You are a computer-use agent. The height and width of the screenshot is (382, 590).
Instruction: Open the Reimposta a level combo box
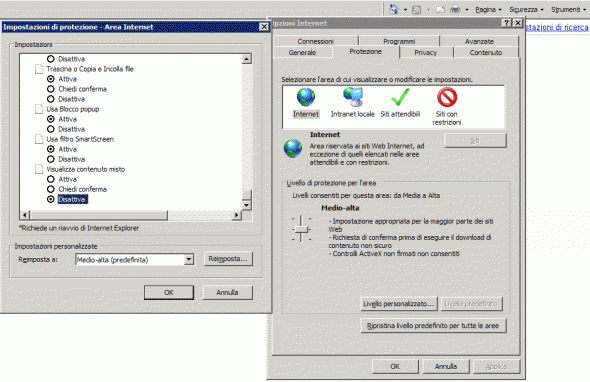(x=135, y=260)
